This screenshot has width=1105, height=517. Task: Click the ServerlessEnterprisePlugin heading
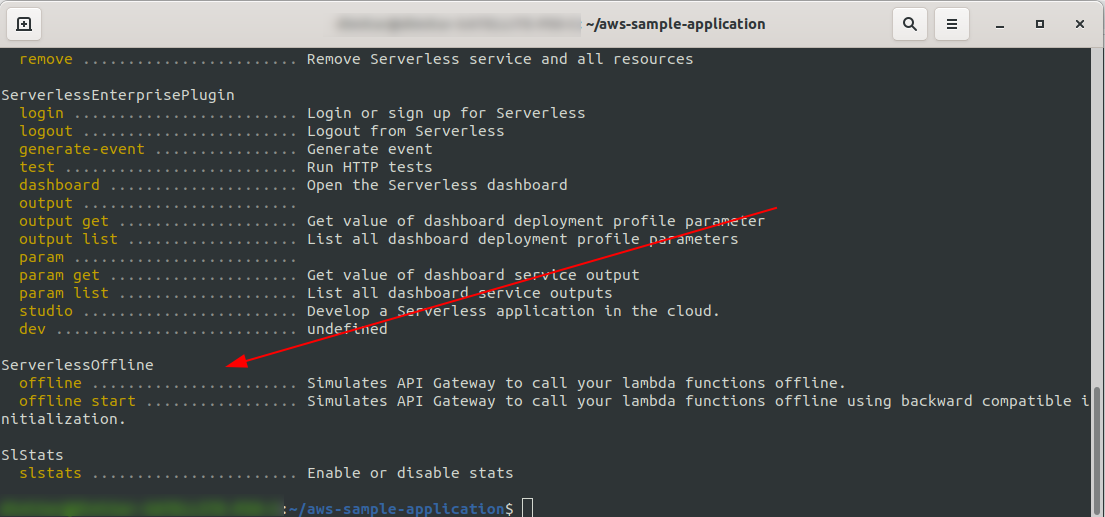point(118,95)
